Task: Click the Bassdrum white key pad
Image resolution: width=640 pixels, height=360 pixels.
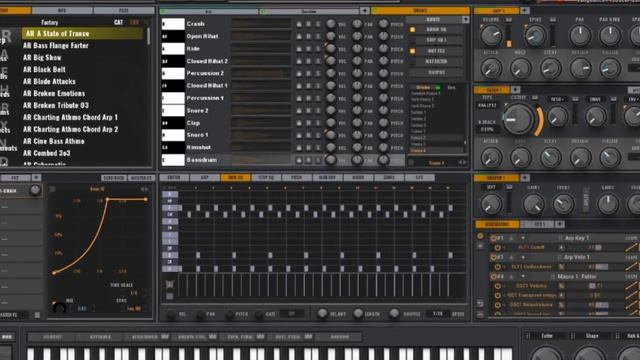Action: coord(173,160)
